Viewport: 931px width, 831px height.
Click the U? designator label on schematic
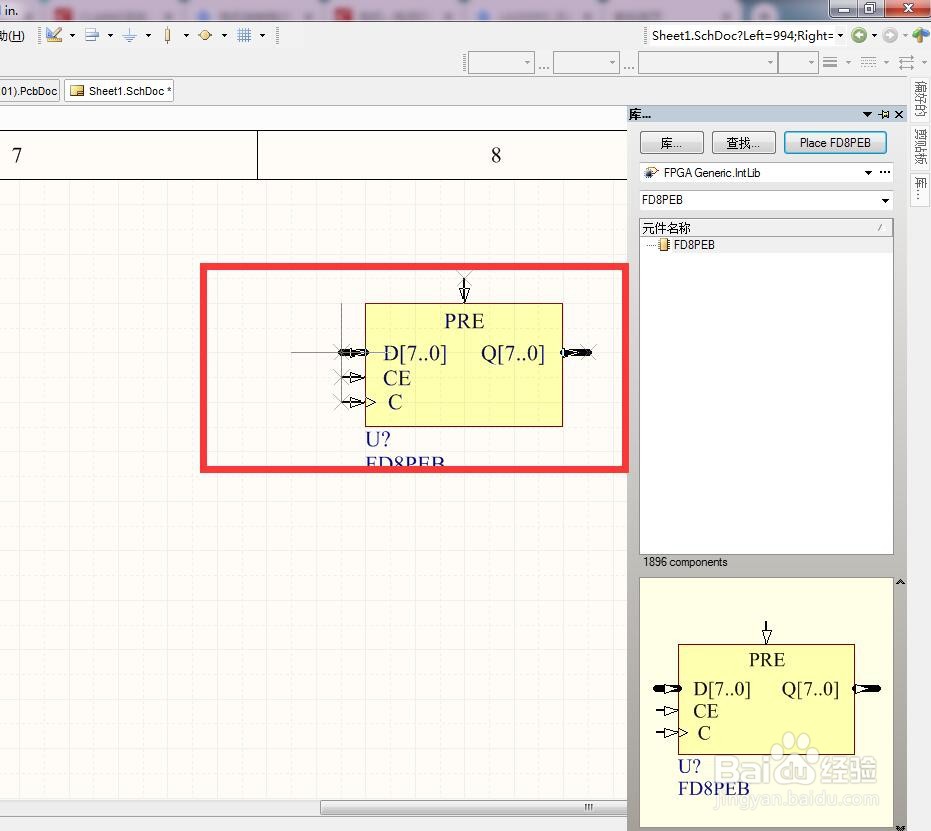coord(378,439)
